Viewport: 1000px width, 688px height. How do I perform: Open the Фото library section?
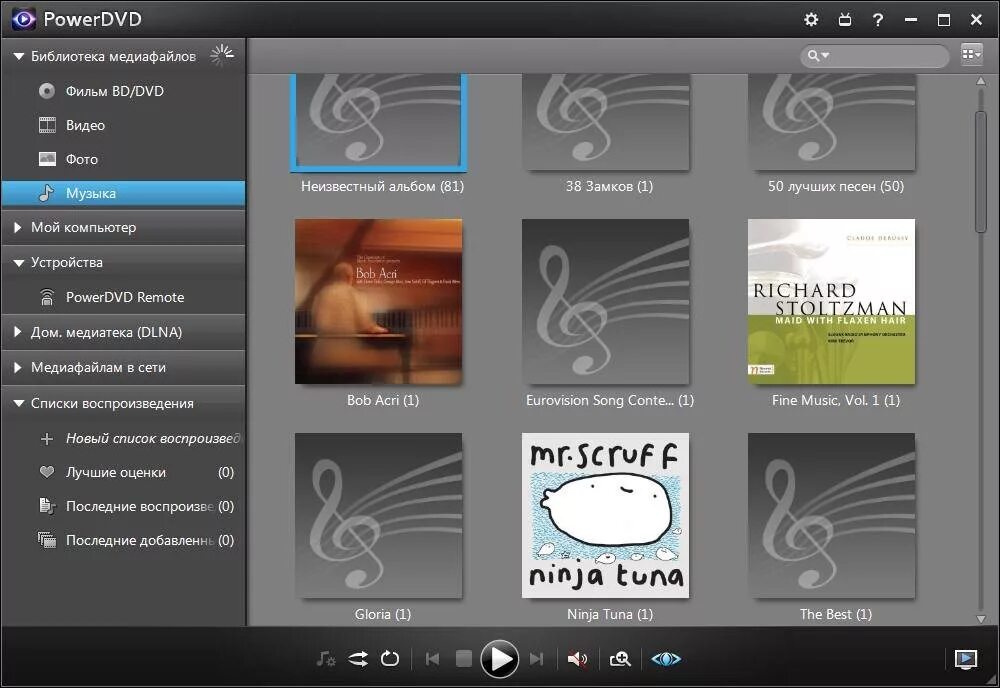[123, 159]
